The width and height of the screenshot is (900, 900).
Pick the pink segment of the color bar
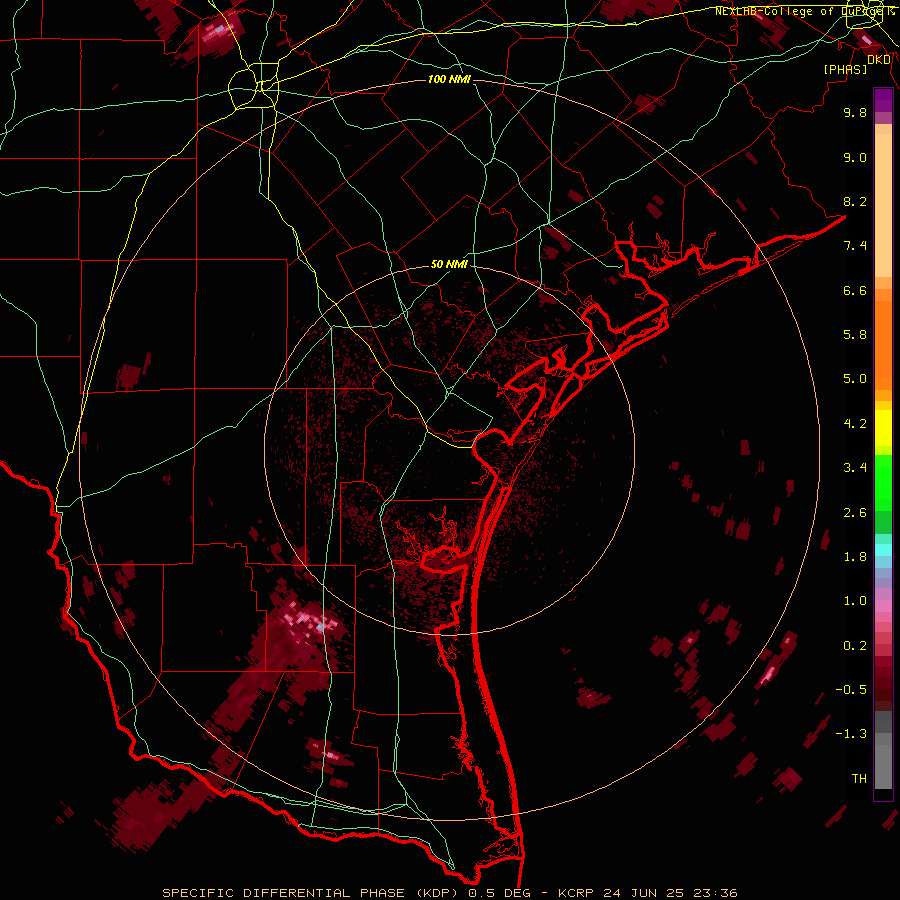click(883, 606)
